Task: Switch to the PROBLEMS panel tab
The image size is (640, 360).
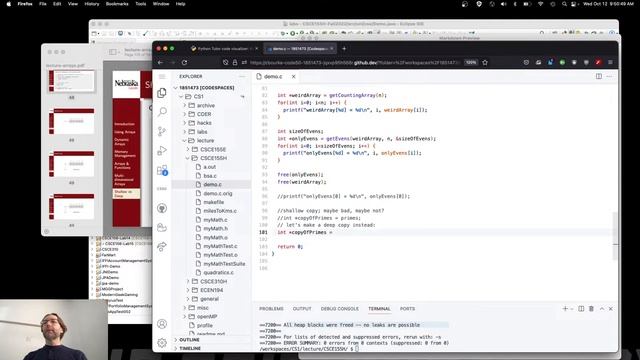Action: click(x=271, y=309)
